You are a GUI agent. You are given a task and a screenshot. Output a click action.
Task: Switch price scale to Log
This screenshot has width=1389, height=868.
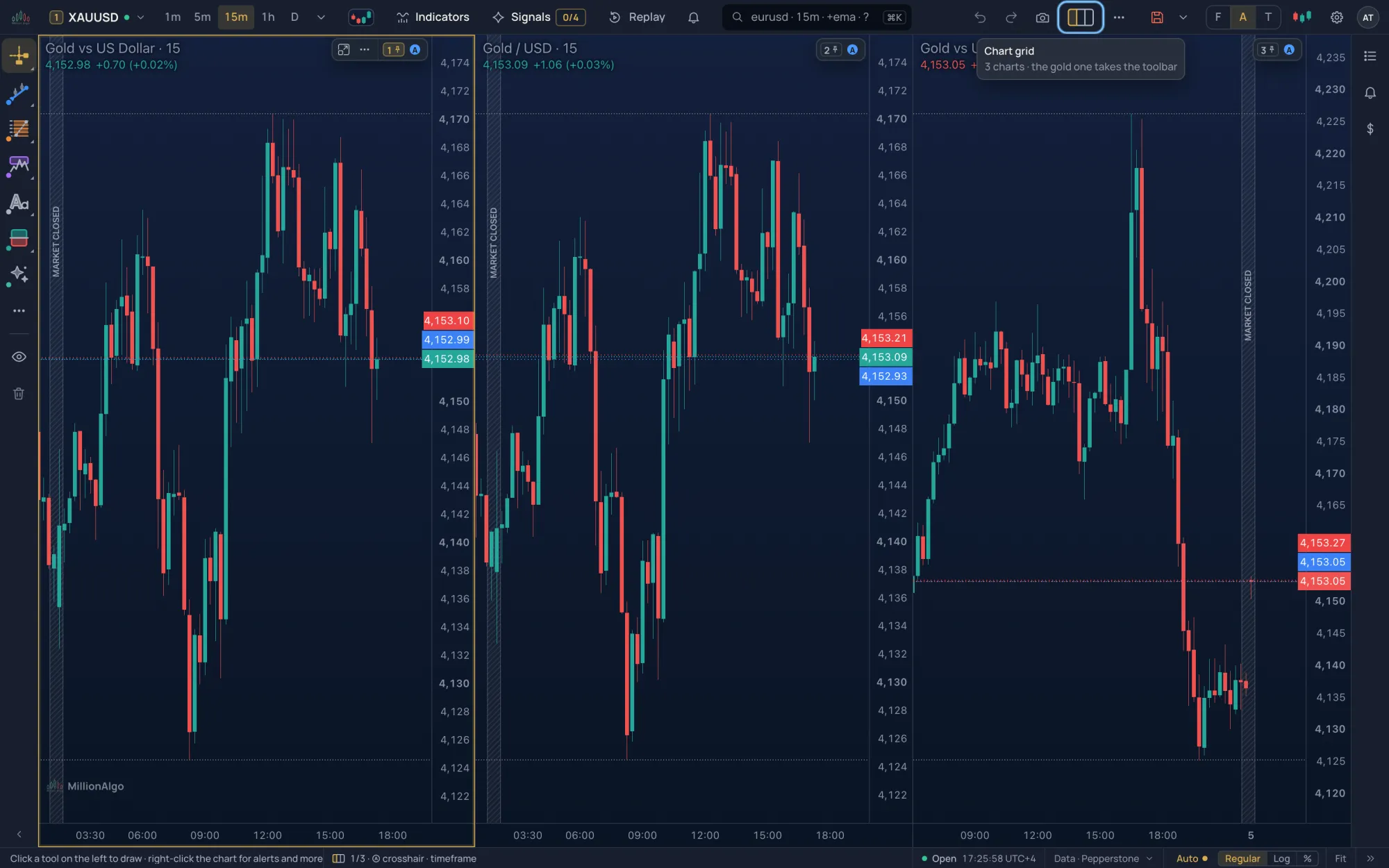(x=1281, y=858)
